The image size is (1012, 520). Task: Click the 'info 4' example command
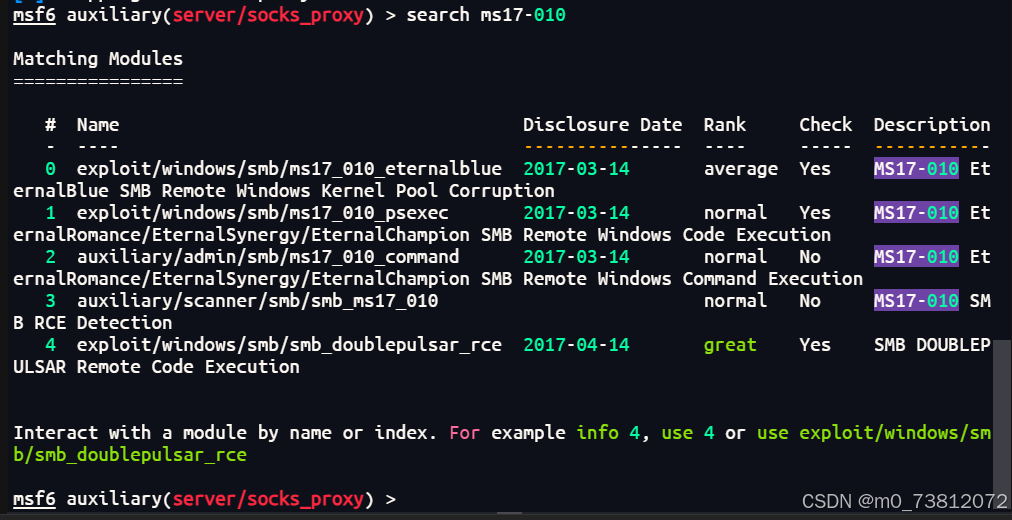[x=607, y=433]
